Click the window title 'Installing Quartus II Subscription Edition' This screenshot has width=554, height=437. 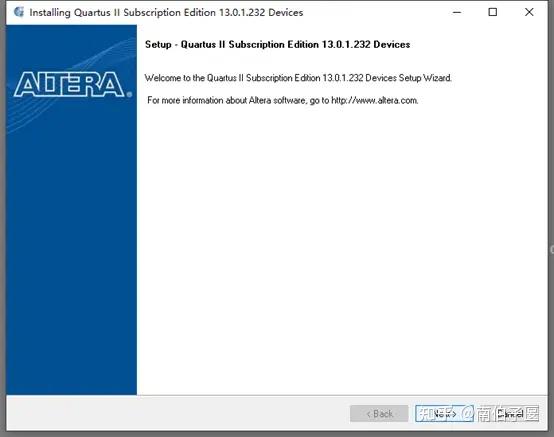pyautogui.click(x=166, y=12)
